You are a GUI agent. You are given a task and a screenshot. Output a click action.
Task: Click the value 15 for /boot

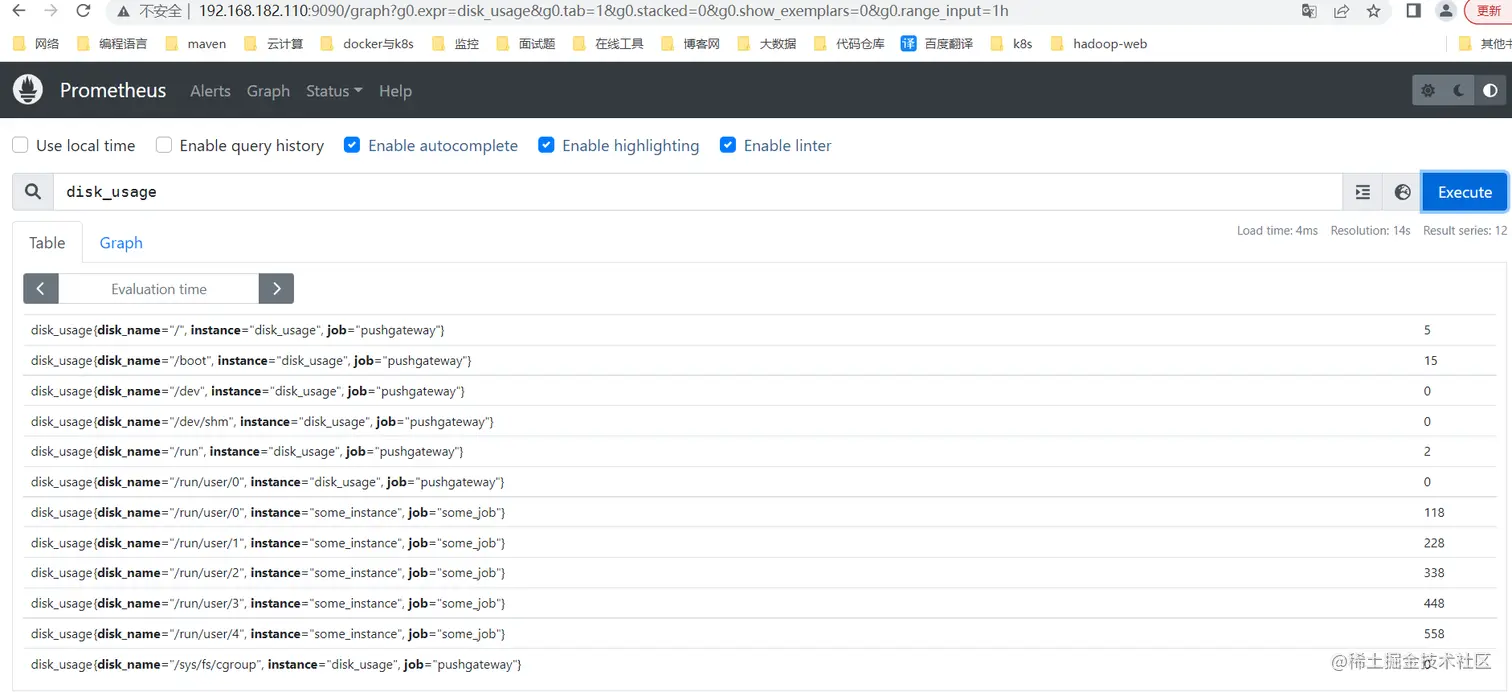1430,360
